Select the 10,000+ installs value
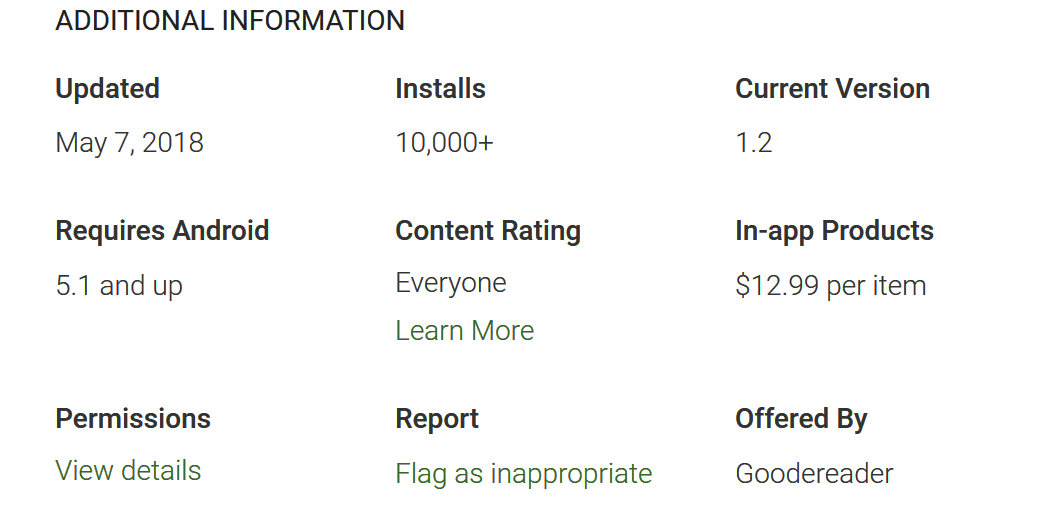The width and height of the screenshot is (1040, 524). [444, 143]
